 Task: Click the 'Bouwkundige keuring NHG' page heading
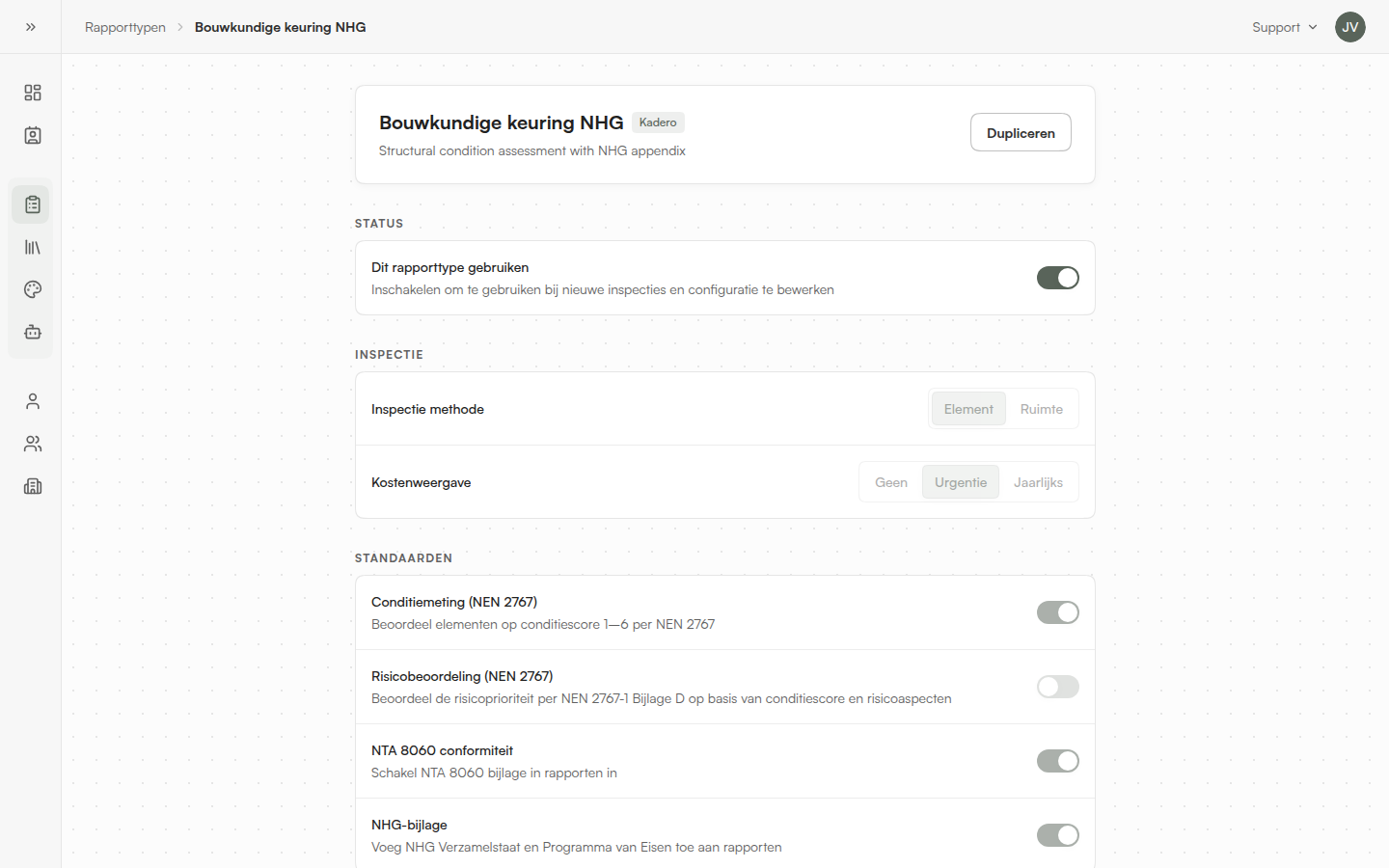coord(502,122)
